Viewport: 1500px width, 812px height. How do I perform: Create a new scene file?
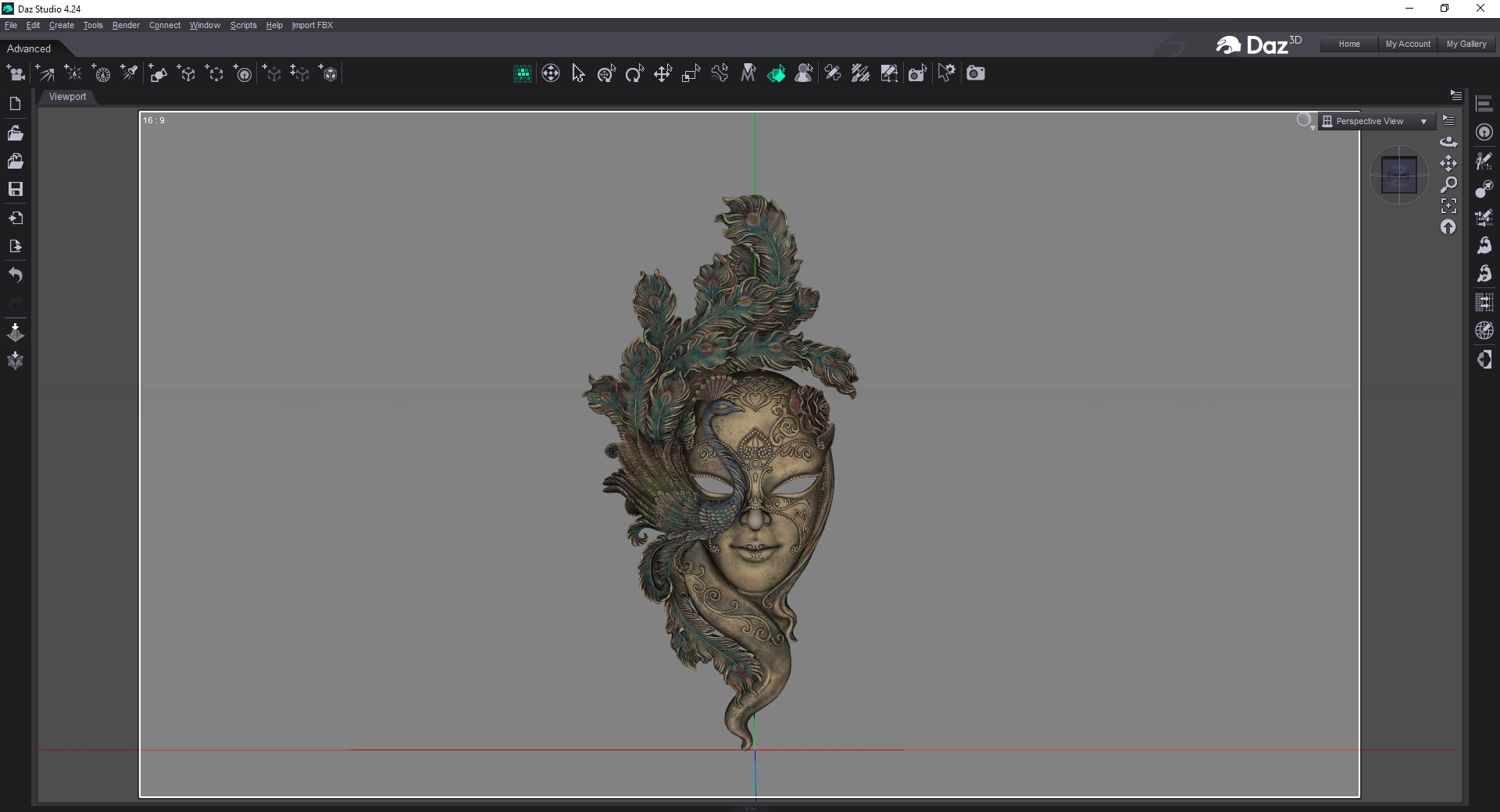point(15,104)
